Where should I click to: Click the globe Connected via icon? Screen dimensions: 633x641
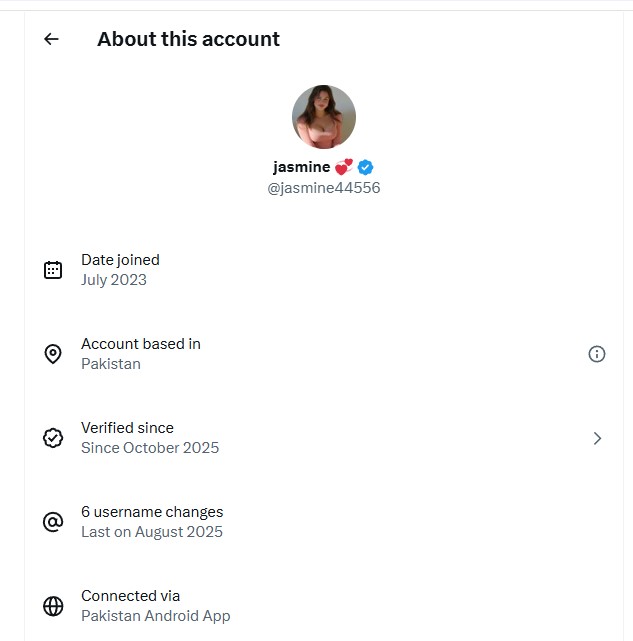pos(53,606)
